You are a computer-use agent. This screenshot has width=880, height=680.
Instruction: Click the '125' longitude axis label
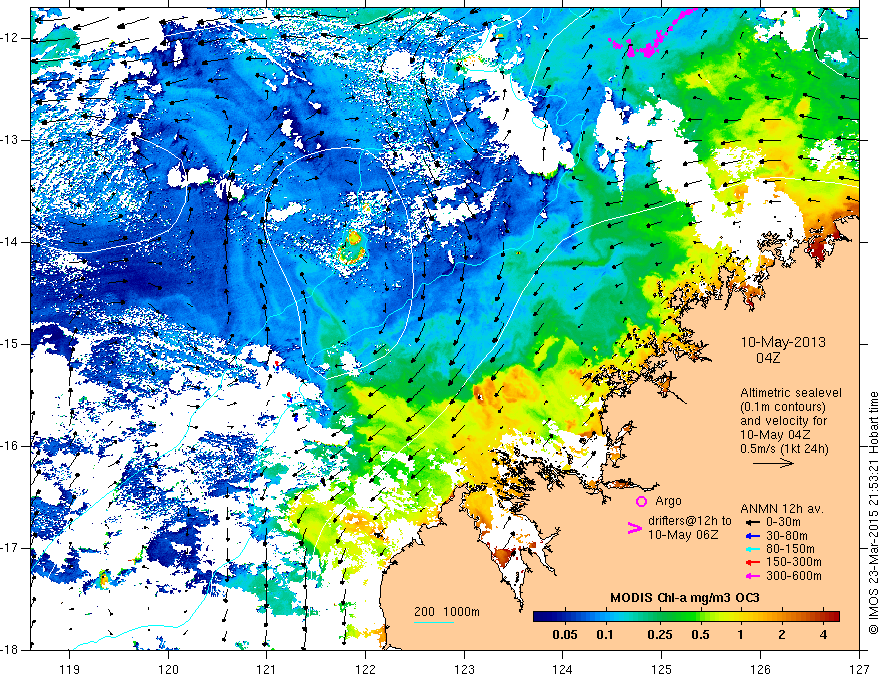click(x=662, y=669)
